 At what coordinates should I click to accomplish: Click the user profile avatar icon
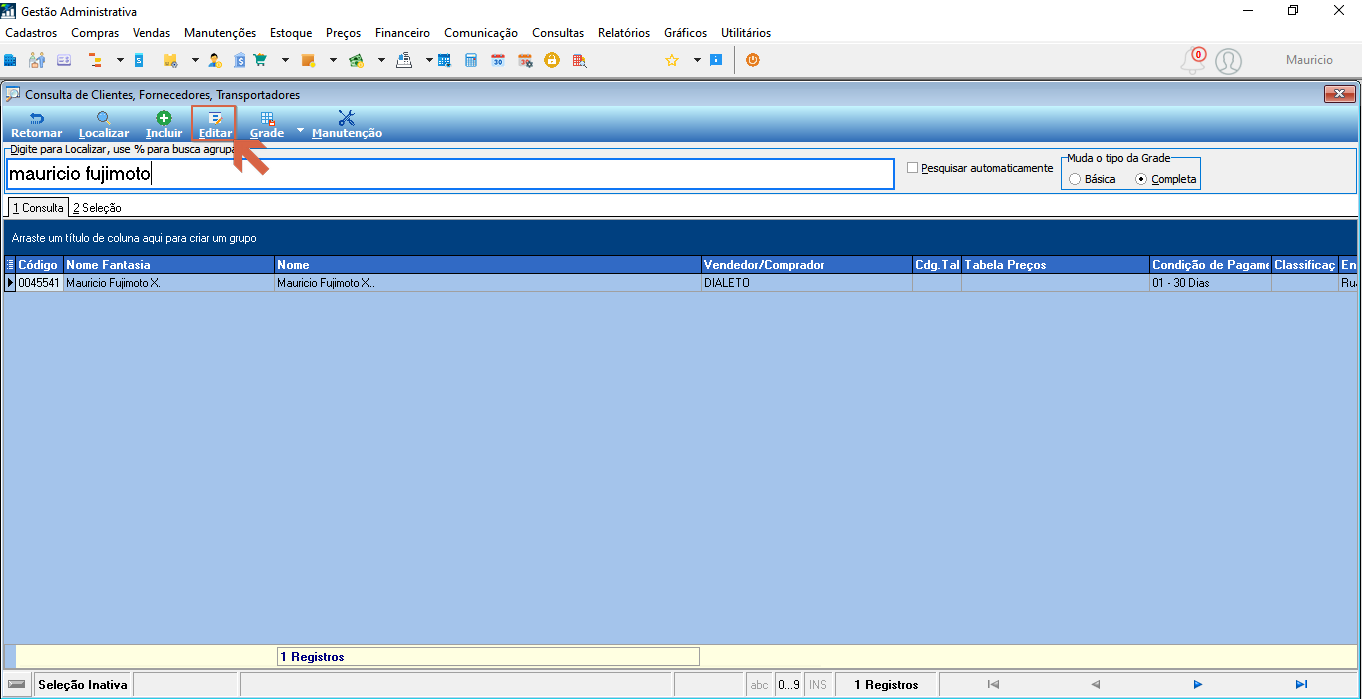point(1228,61)
